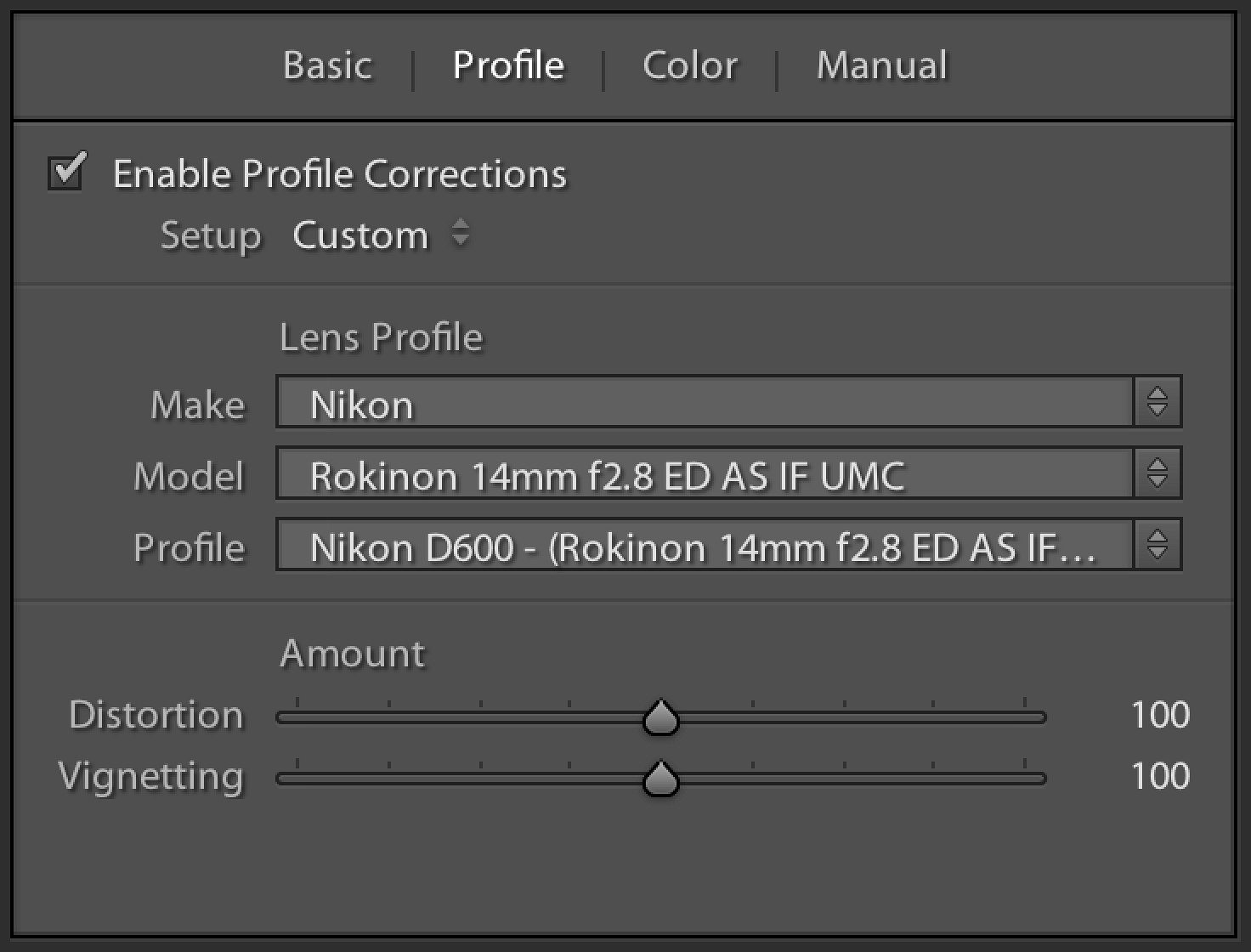This screenshot has height=952, width=1251.
Task: Click the Distortion slider handle
Action: tap(660, 718)
